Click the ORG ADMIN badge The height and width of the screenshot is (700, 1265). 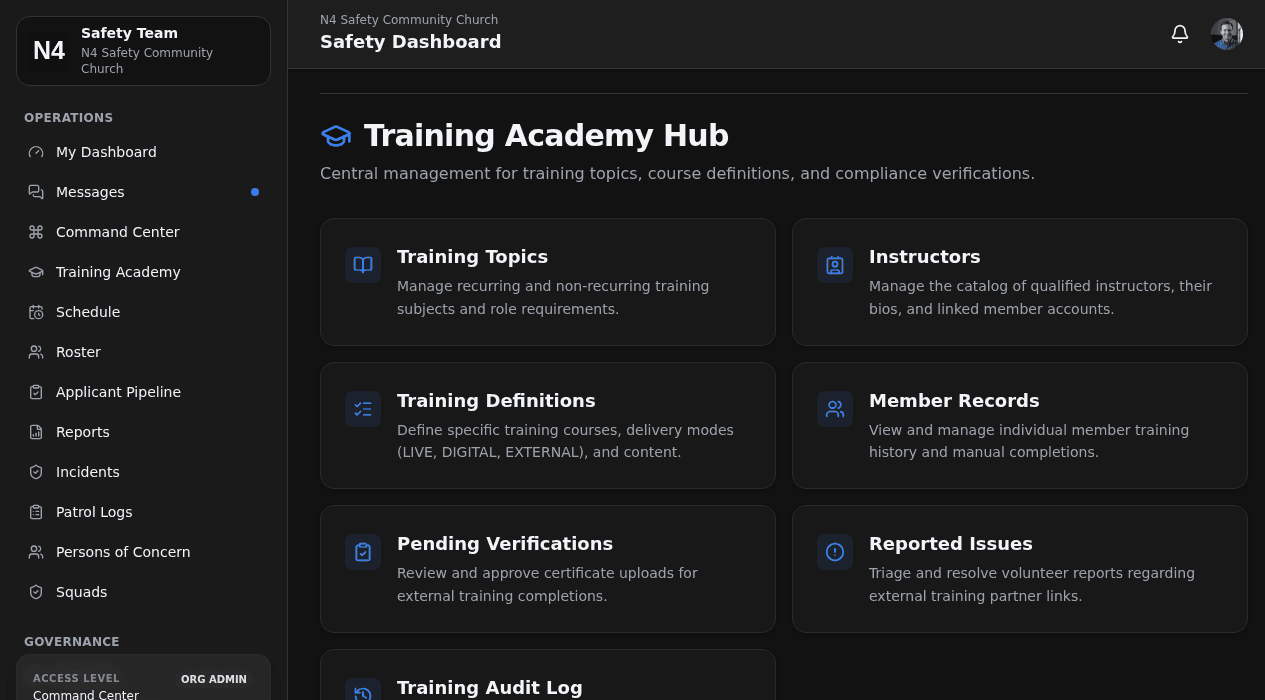(x=214, y=680)
